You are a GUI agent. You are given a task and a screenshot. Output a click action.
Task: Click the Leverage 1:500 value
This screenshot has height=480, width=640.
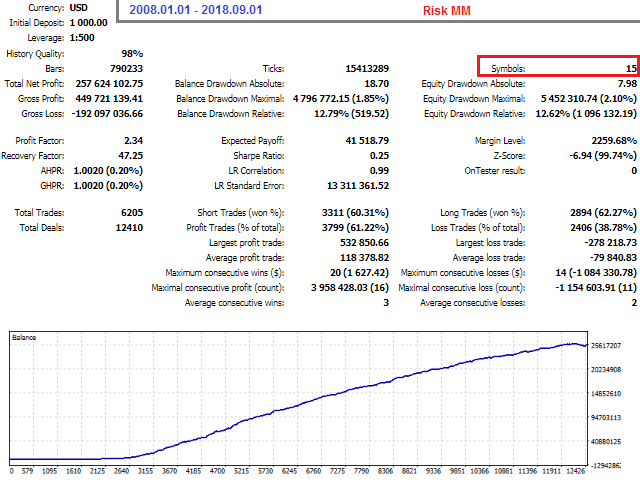[x=86, y=37]
